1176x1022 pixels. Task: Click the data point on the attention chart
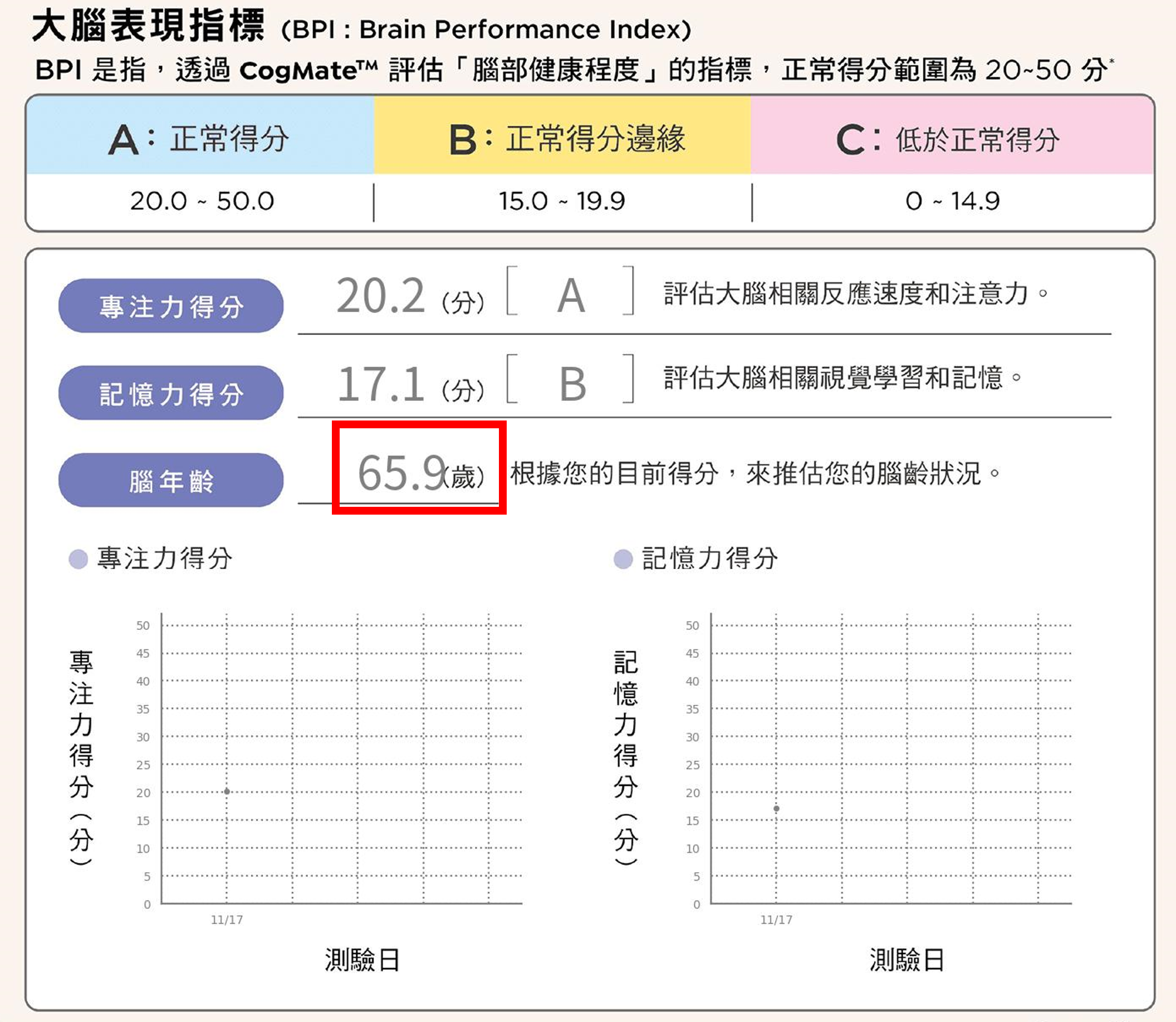[227, 791]
